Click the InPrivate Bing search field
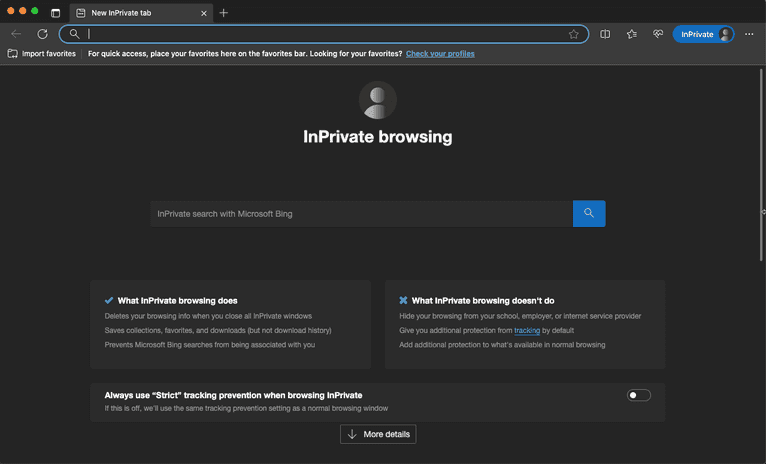The image size is (766, 464). tap(360, 213)
